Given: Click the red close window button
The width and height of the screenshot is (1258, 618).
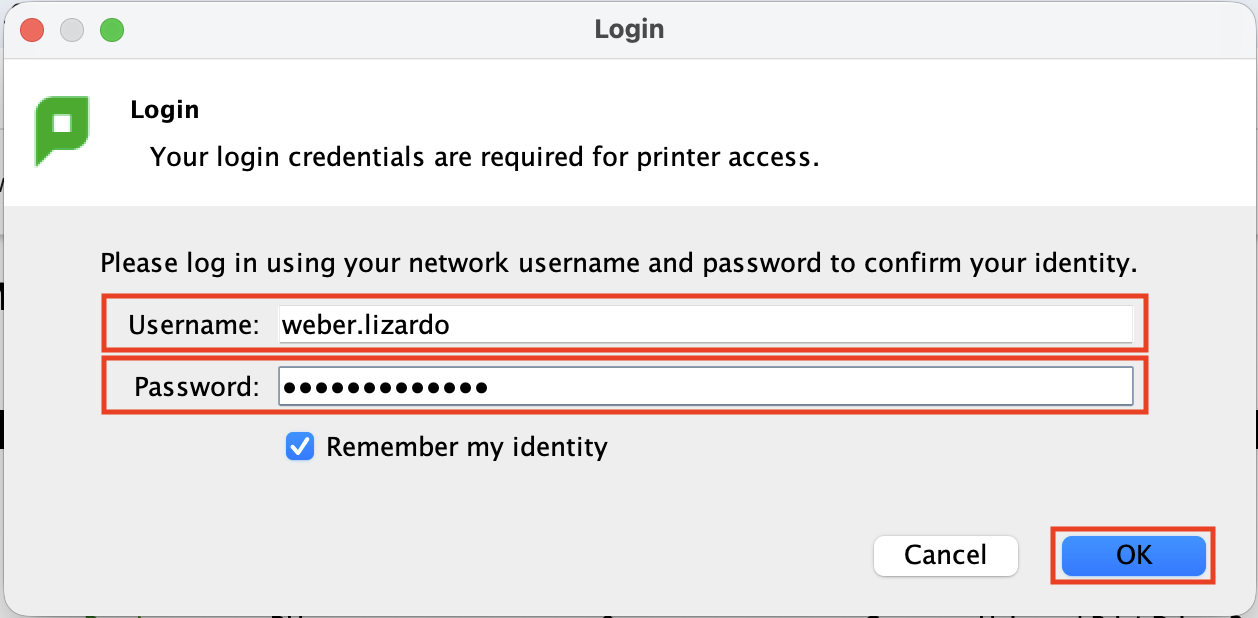Looking at the screenshot, I should tap(32, 30).
